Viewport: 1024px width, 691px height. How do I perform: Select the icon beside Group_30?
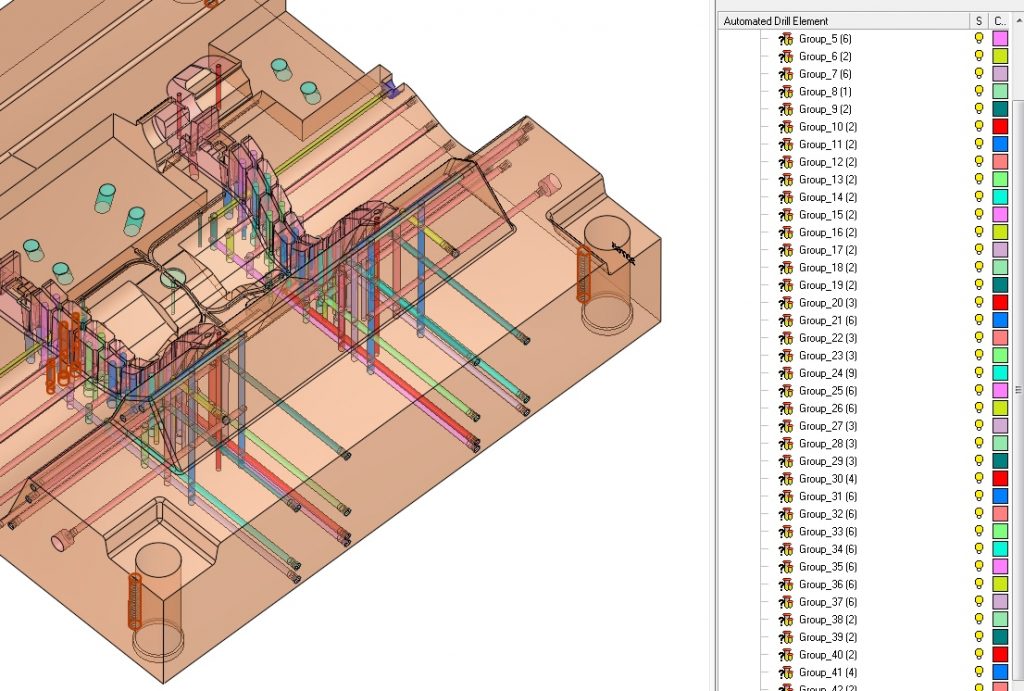[x=786, y=479]
